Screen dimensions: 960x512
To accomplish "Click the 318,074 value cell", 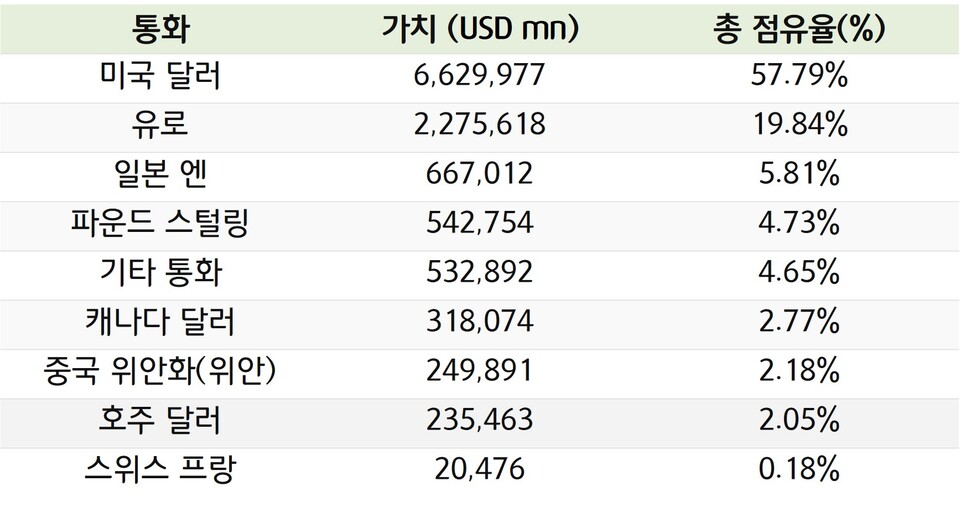I will pos(480,323).
